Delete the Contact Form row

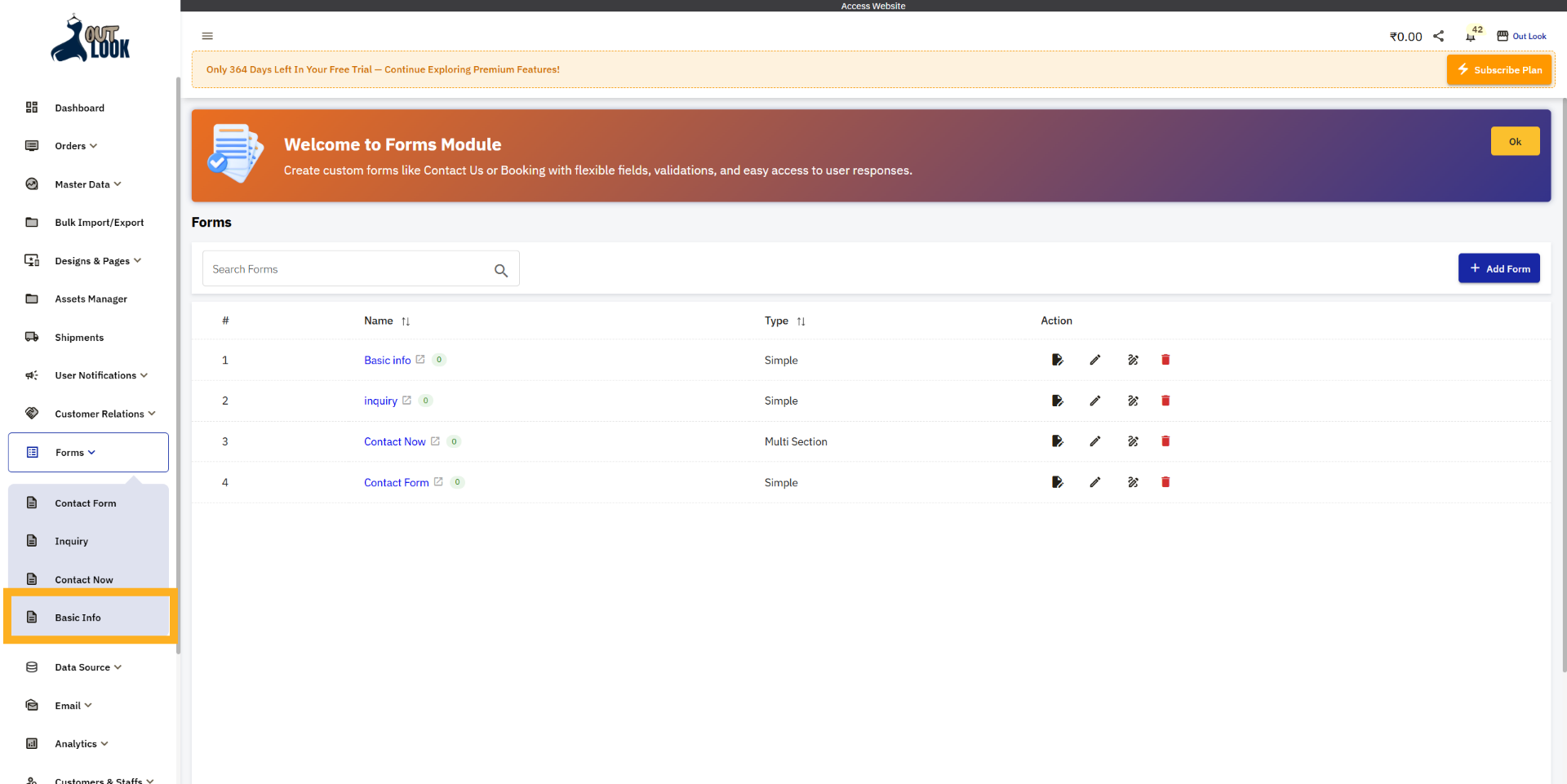coord(1165,482)
